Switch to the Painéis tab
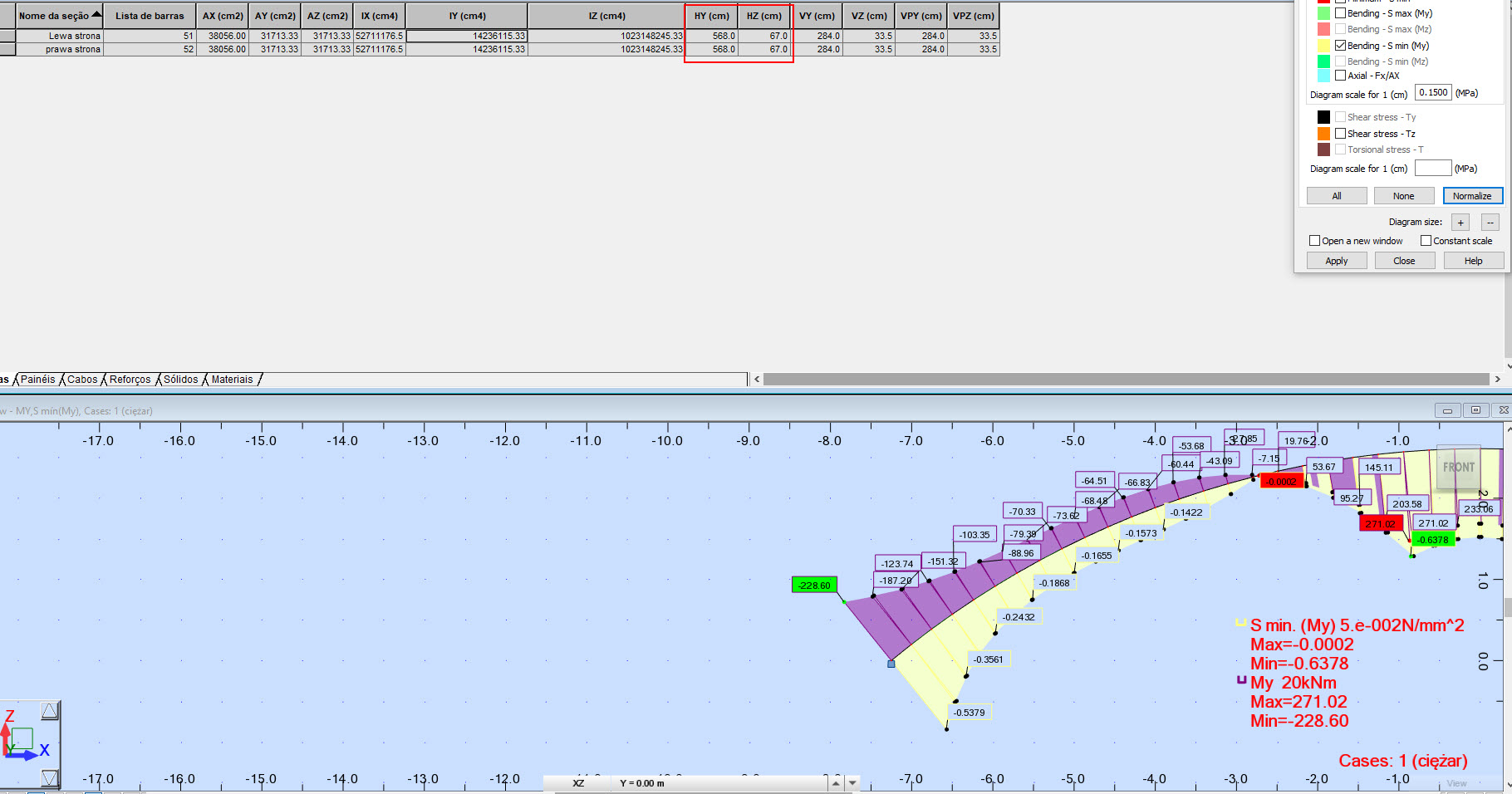Screen dimensions: 1512x794 pyautogui.click(x=37, y=380)
